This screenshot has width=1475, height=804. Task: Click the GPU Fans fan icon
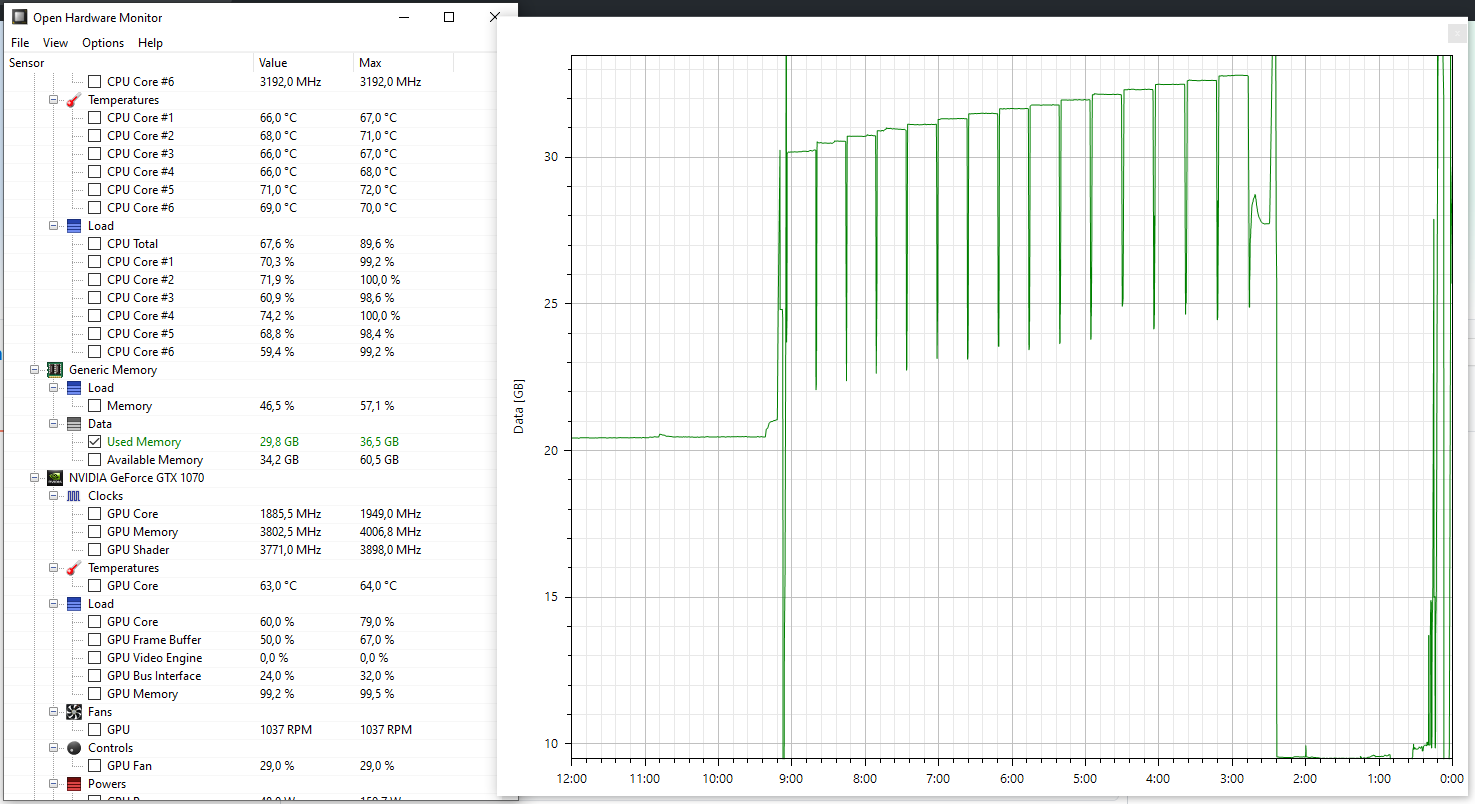point(72,711)
